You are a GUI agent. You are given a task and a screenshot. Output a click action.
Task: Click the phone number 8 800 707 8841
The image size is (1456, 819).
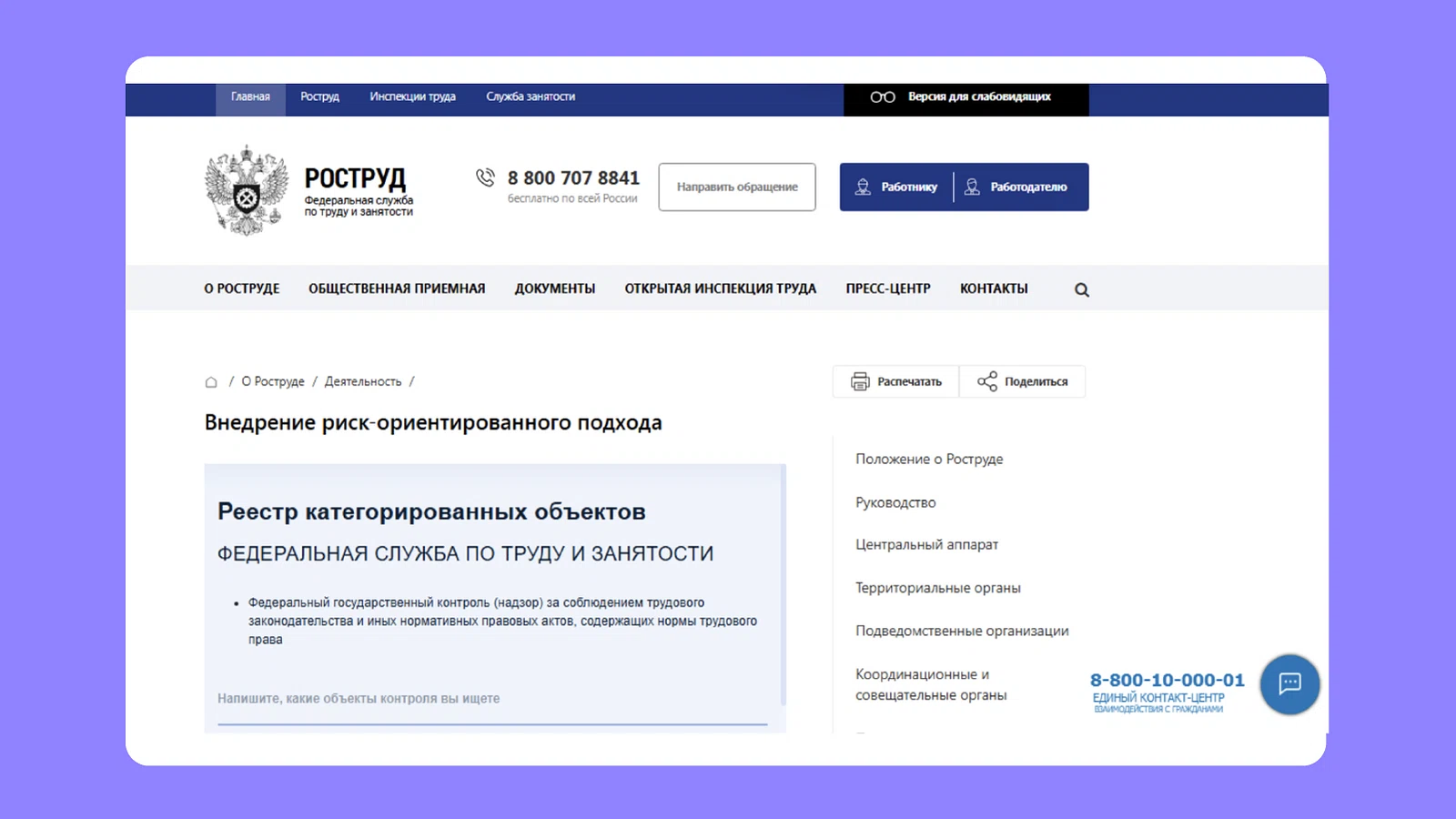pyautogui.click(x=573, y=177)
